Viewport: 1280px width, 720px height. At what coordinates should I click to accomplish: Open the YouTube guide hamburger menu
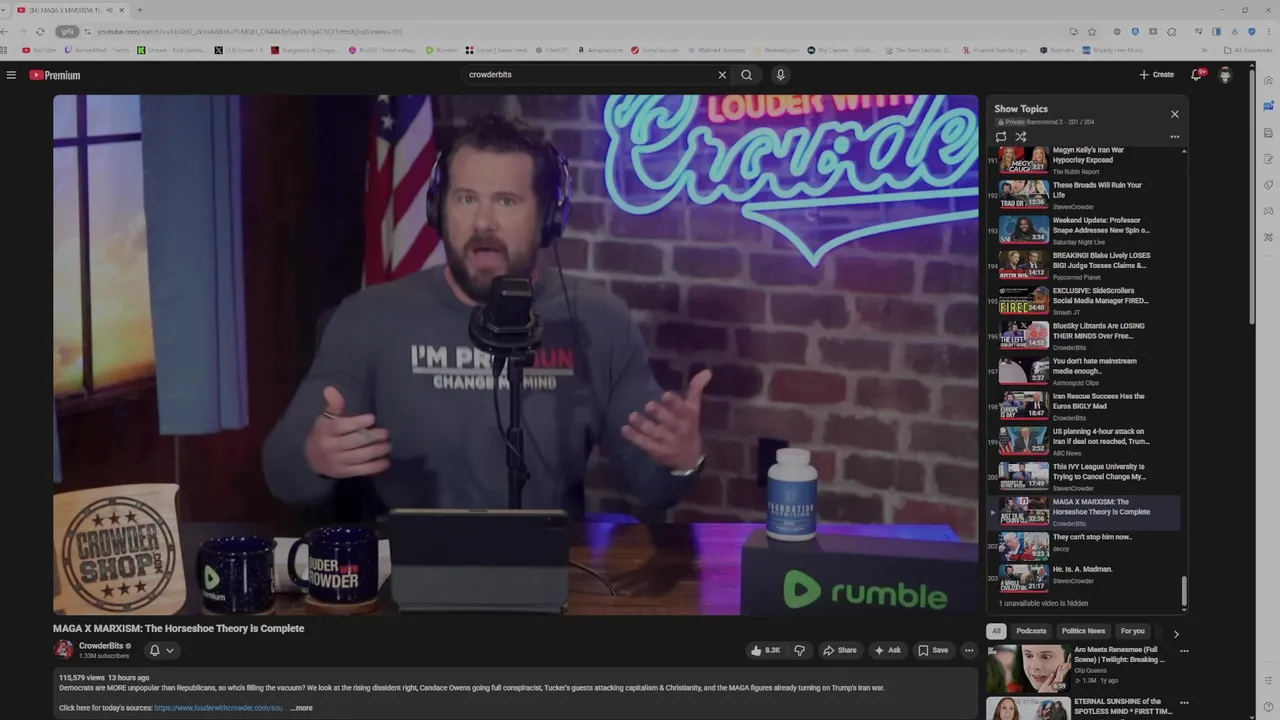click(11, 75)
